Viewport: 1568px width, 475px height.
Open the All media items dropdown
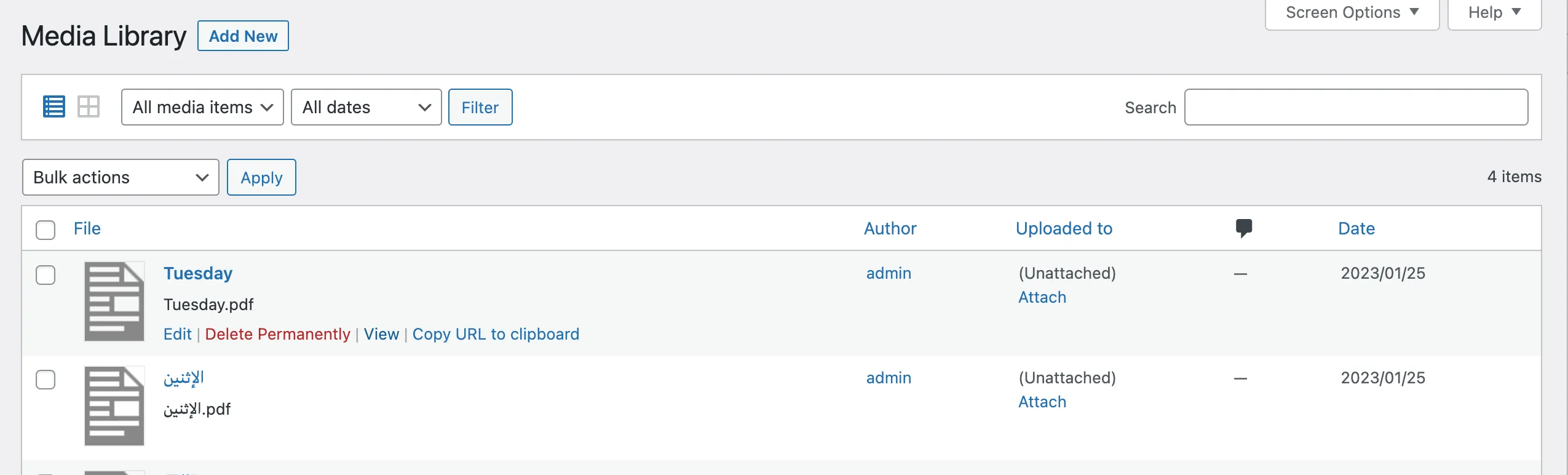coord(202,107)
